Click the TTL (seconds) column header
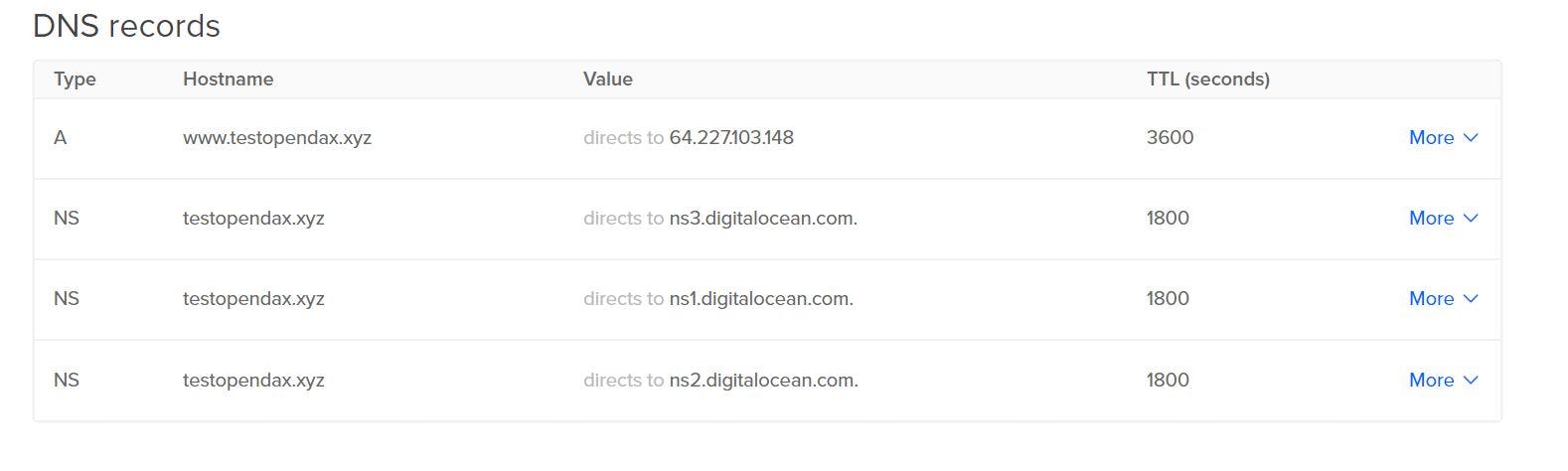The height and width of the screenshot is (471, 1568). (x=1208, y=79)
